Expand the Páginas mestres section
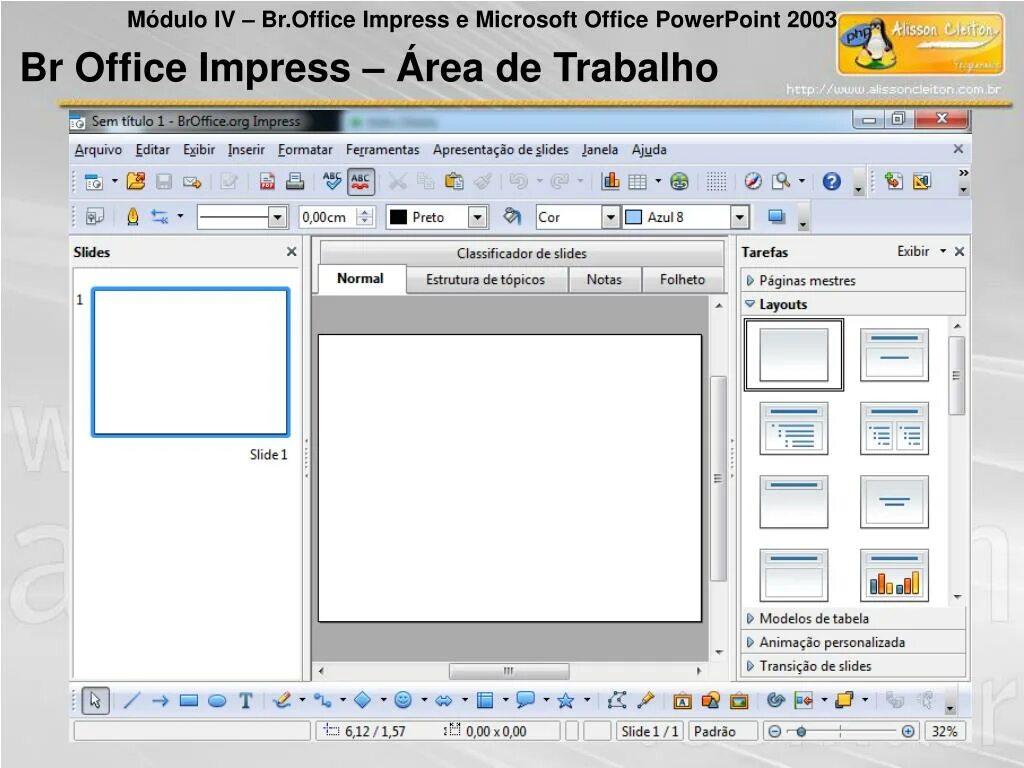1024x768 pixels. [x=853, y=281]
